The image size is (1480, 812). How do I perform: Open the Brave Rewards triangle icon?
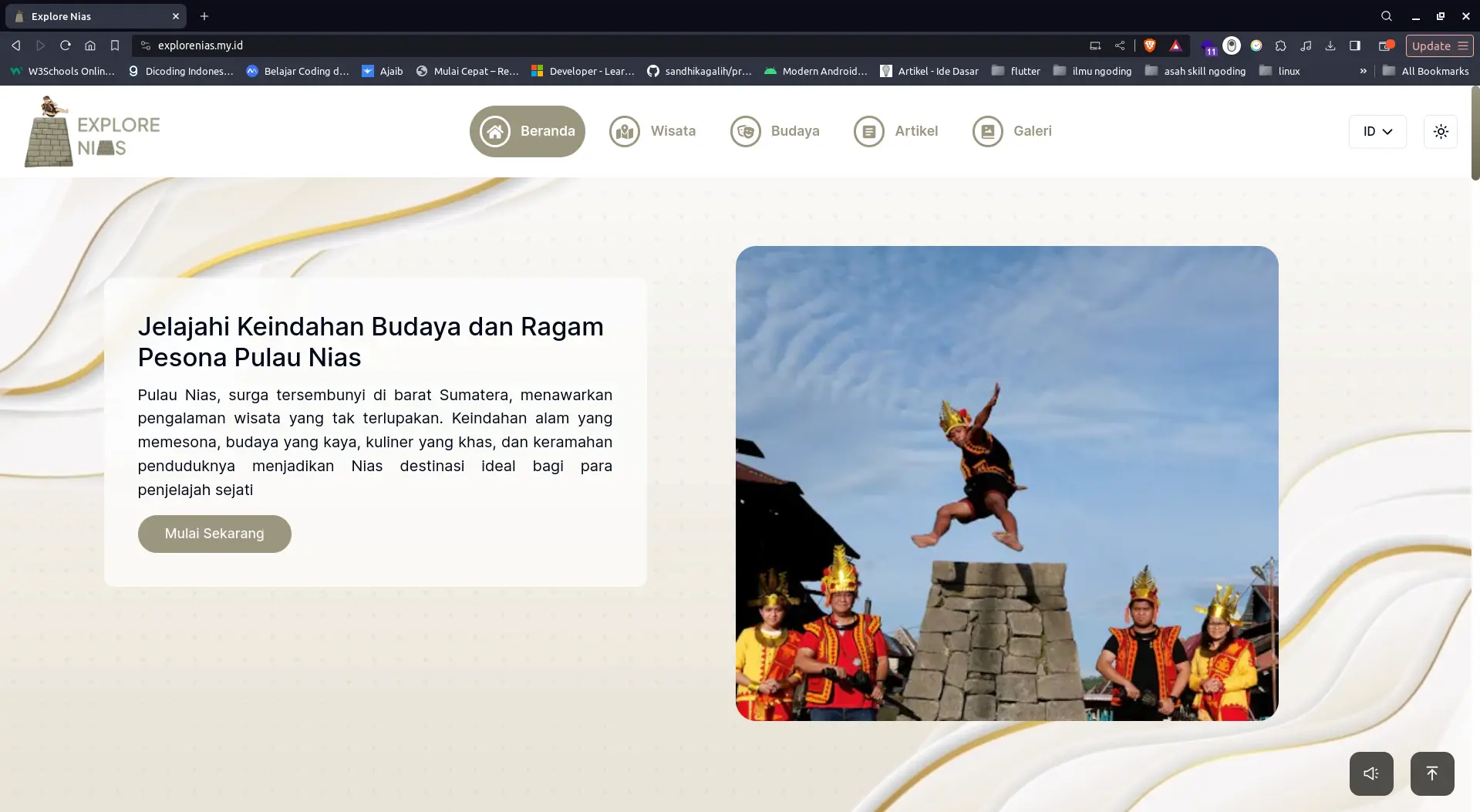click(x=1175, y=45)
